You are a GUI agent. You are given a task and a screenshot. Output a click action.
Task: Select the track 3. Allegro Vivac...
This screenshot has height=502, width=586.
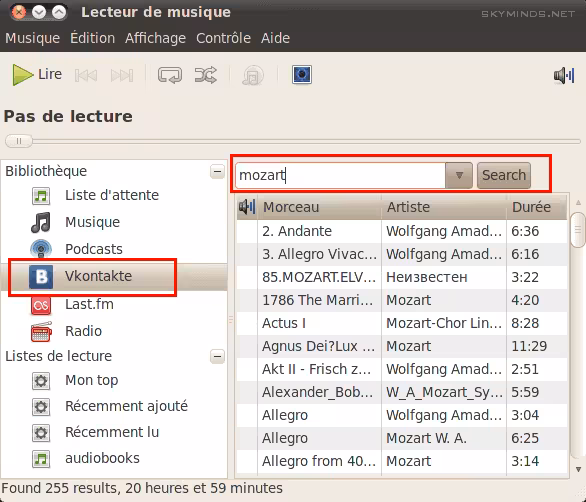(402, 255)
